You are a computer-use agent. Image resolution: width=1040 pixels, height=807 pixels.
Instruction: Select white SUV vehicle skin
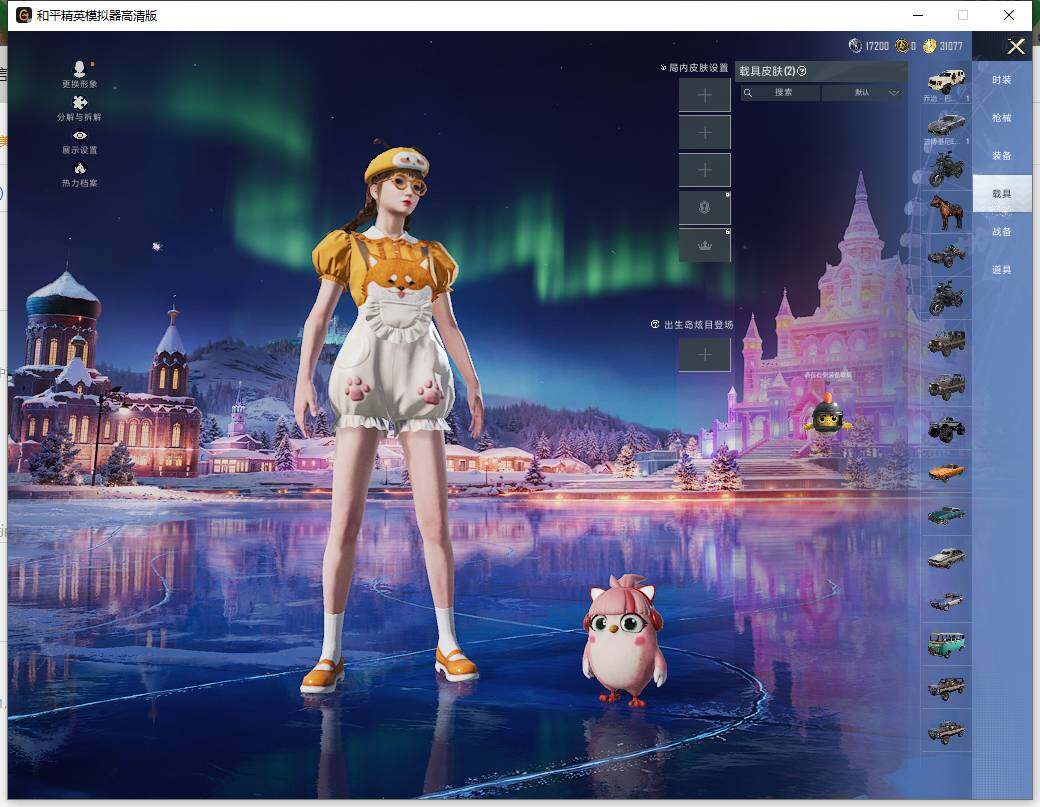coord(946,84)
